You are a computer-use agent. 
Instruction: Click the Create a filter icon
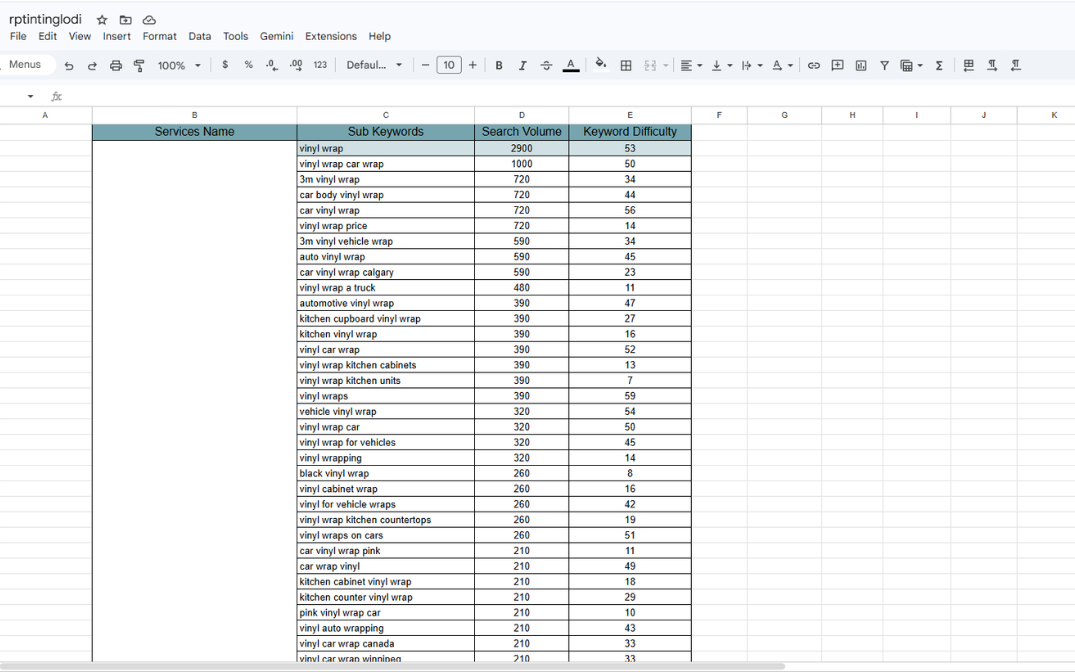pyautogui.click(x=884, y=66)
